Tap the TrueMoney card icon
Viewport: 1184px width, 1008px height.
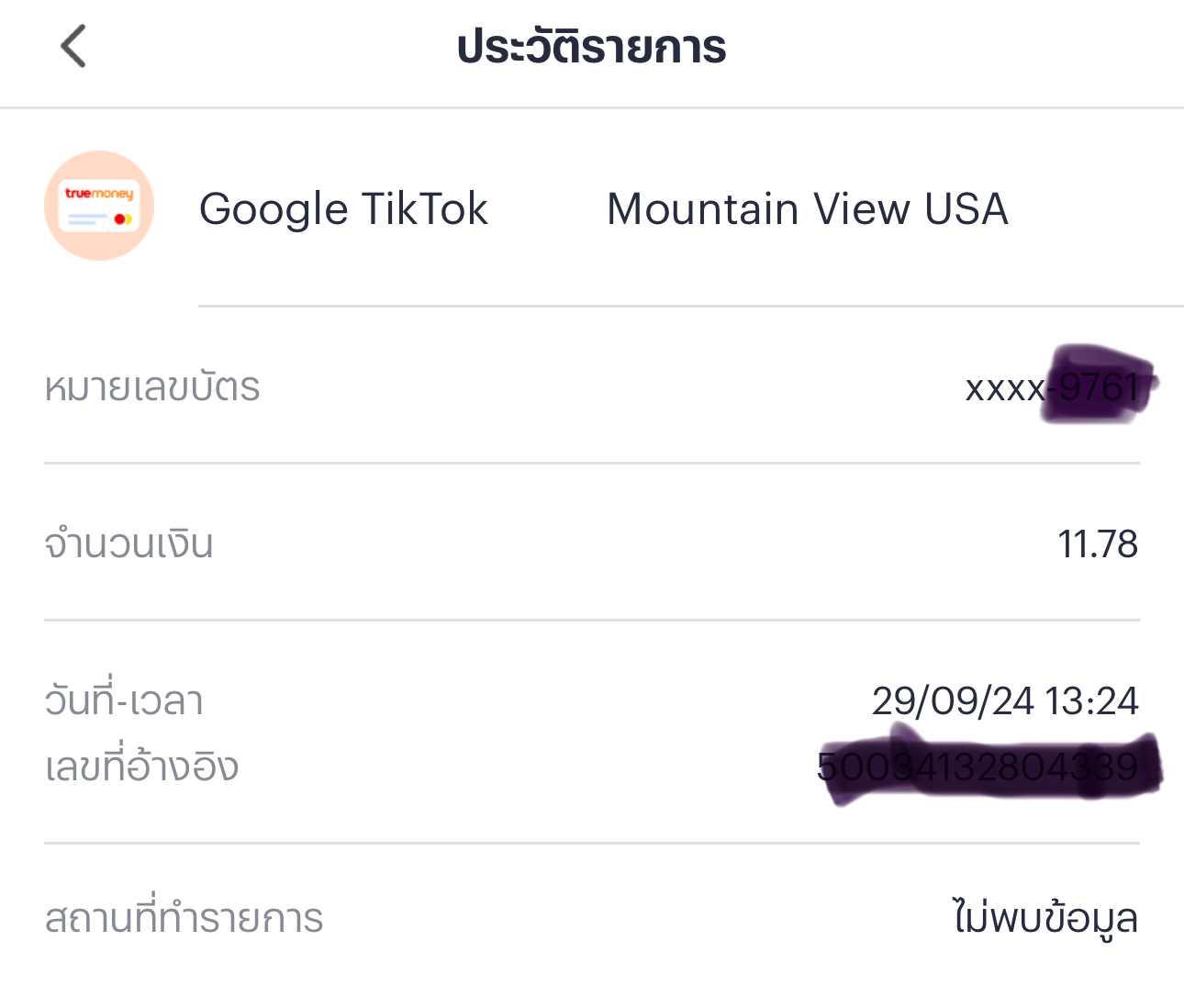[x=99, y=206]
